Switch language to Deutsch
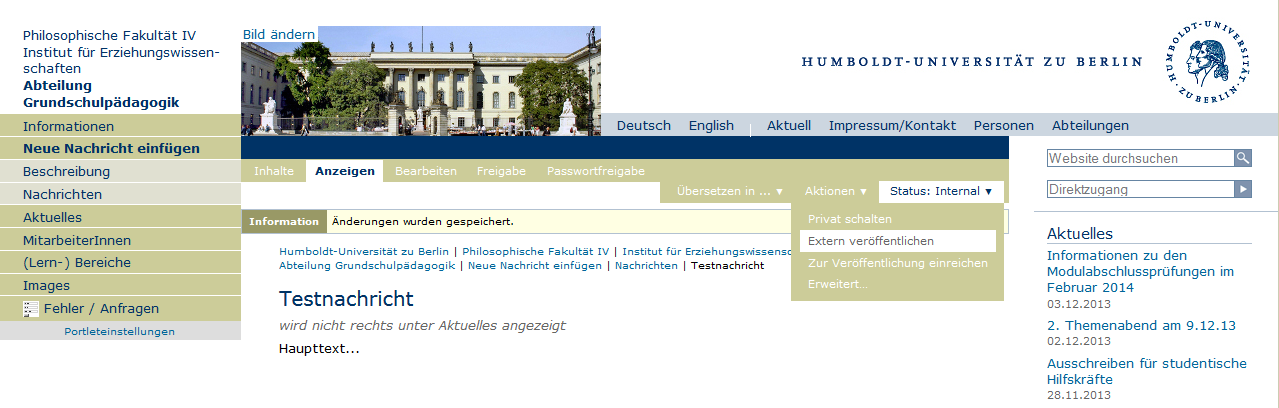This screenshot has width=1279, height=408. (x=644, y=125)
